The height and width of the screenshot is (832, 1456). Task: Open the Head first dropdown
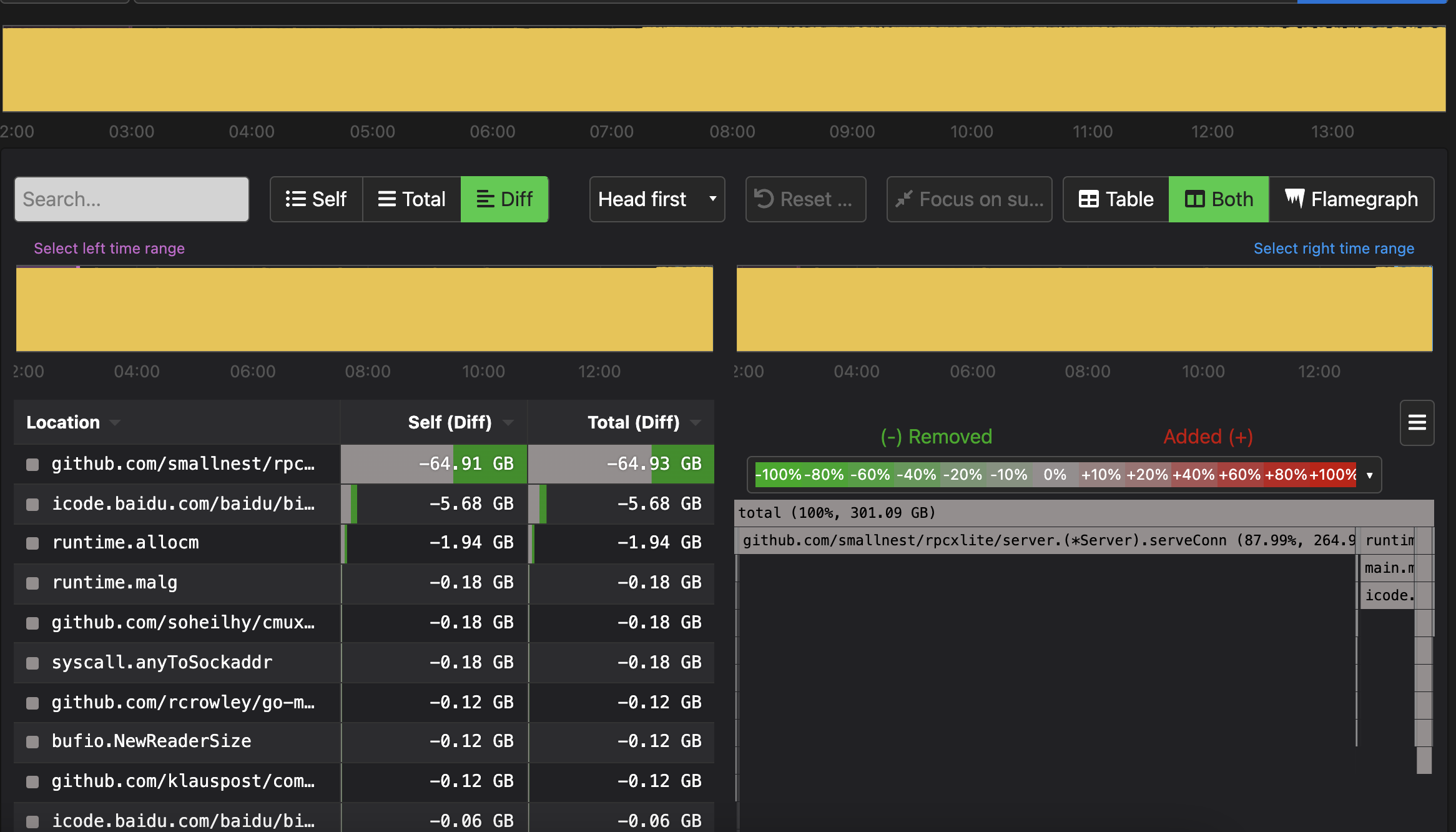[657, 199]
